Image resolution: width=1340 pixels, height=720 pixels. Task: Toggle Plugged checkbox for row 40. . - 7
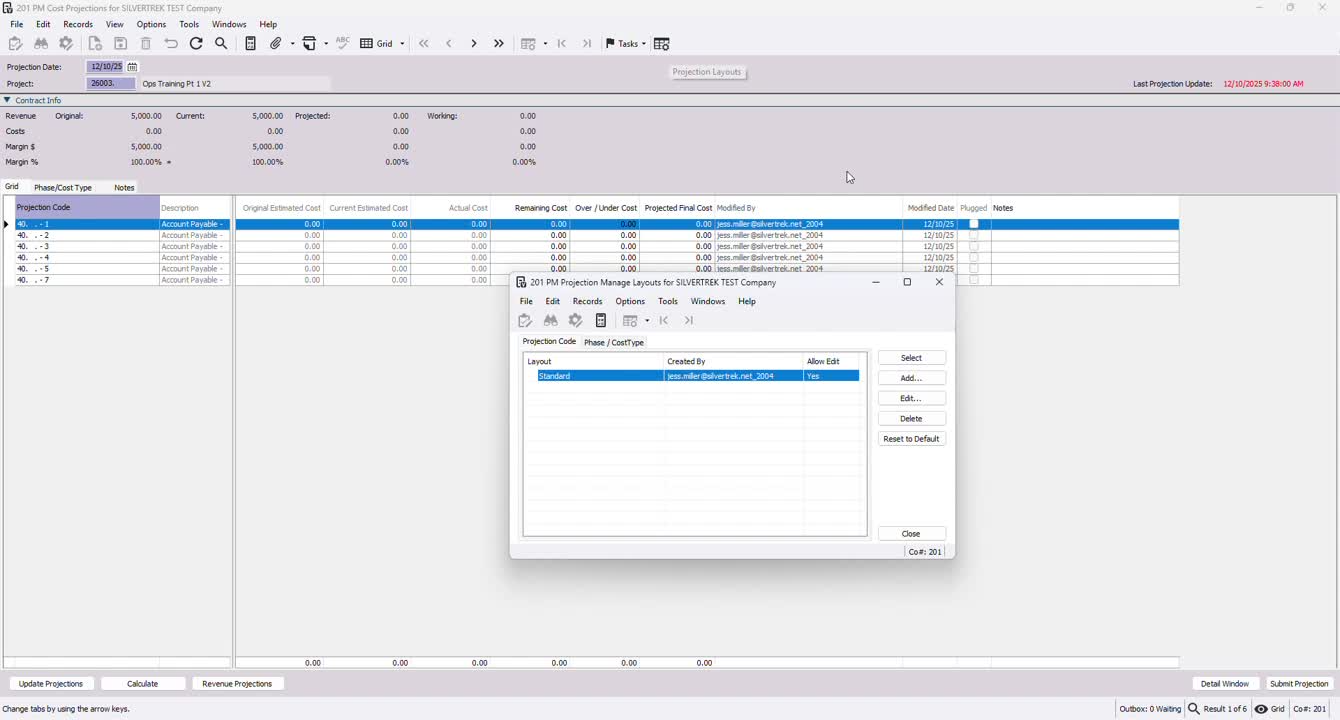[974, 280]
